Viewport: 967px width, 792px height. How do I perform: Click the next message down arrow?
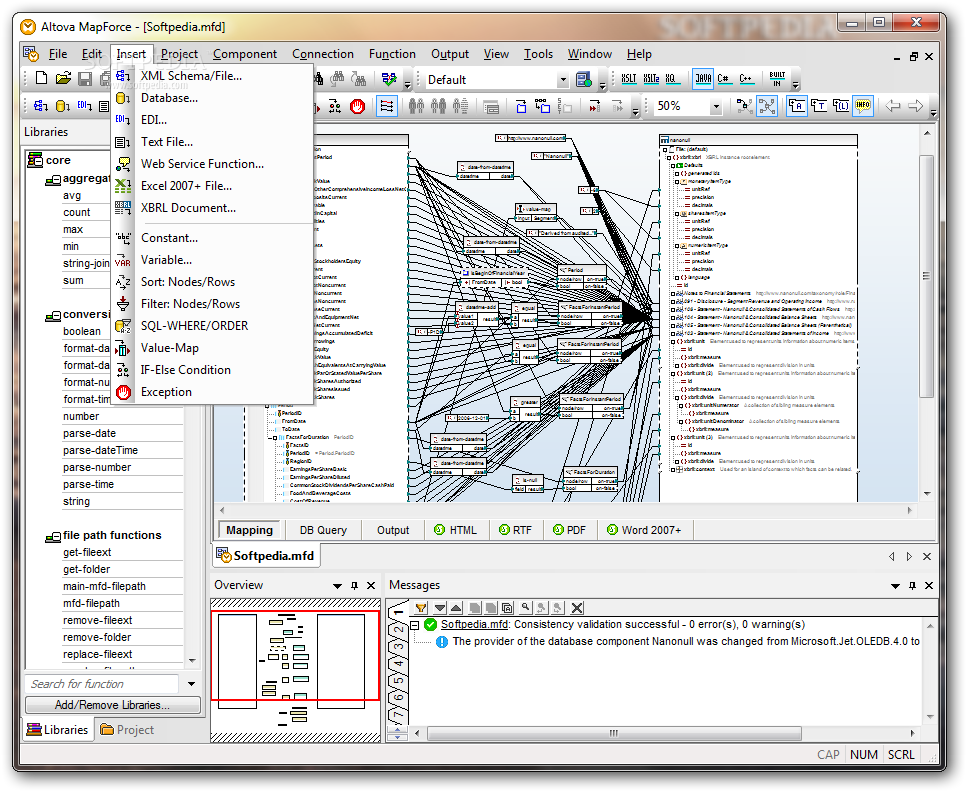coord(440,608)
